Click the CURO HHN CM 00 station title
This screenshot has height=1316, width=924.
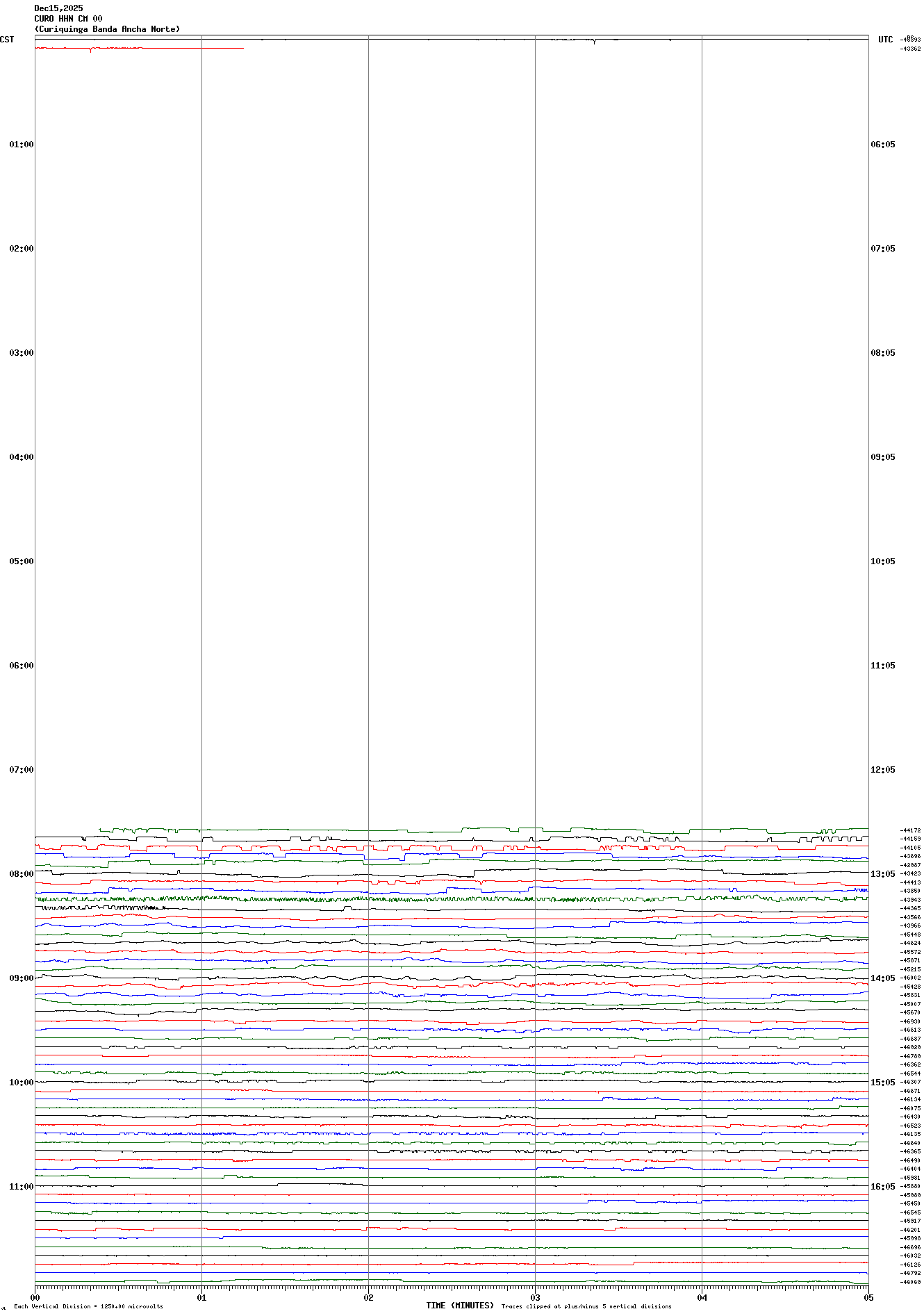pyautogui.click(x=68, y=19)
